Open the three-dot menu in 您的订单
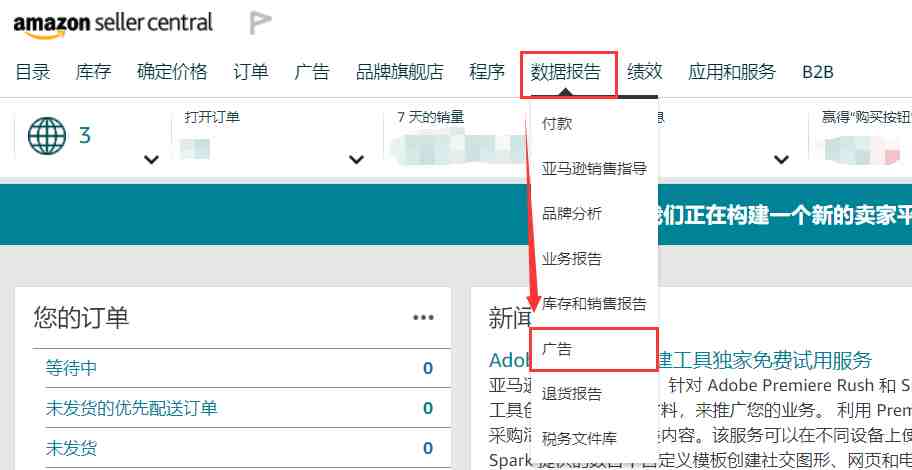912x470 pixels. coord(423,317)
